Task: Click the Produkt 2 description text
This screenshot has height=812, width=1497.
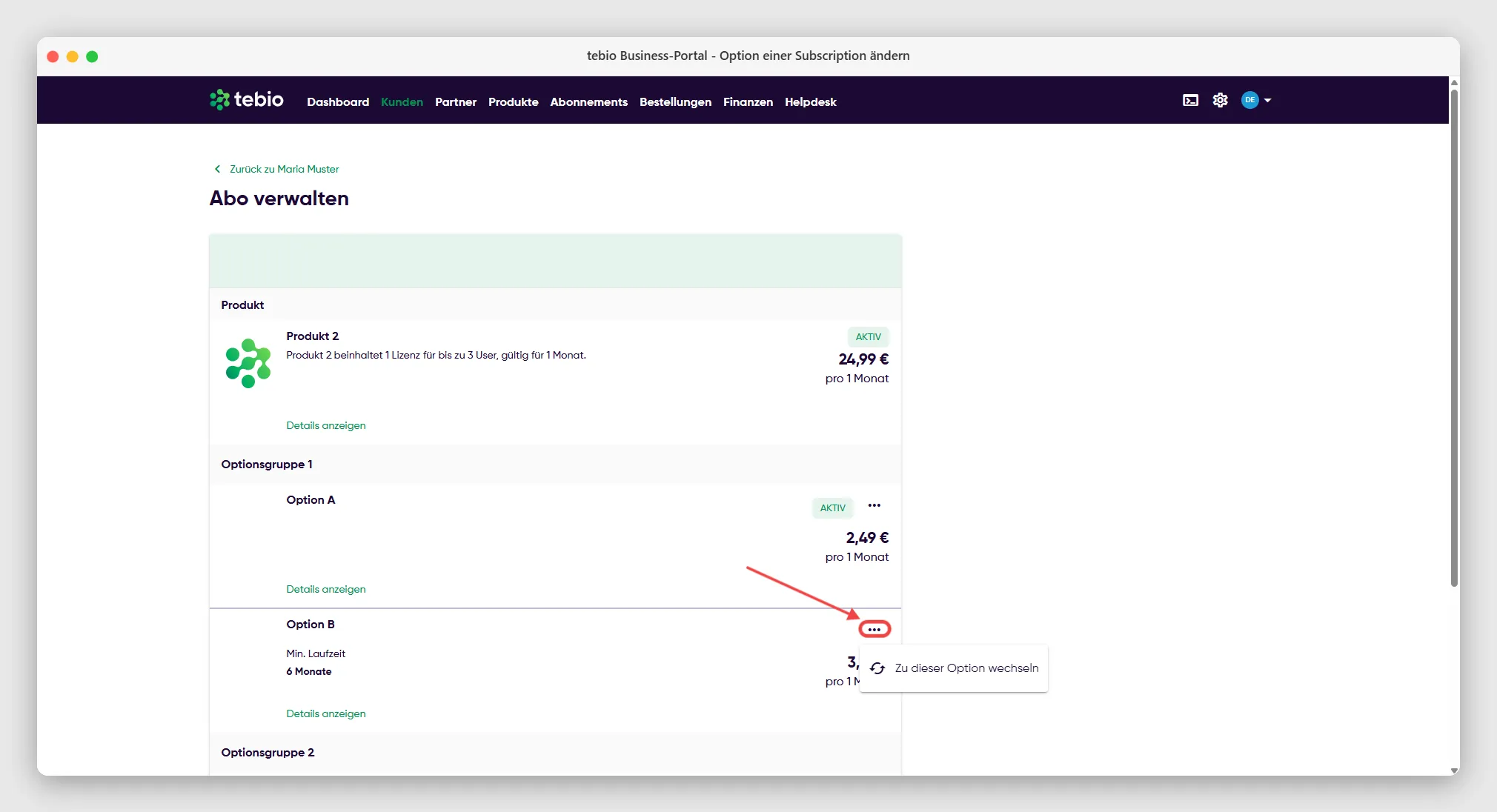Action: click(436, 356)
